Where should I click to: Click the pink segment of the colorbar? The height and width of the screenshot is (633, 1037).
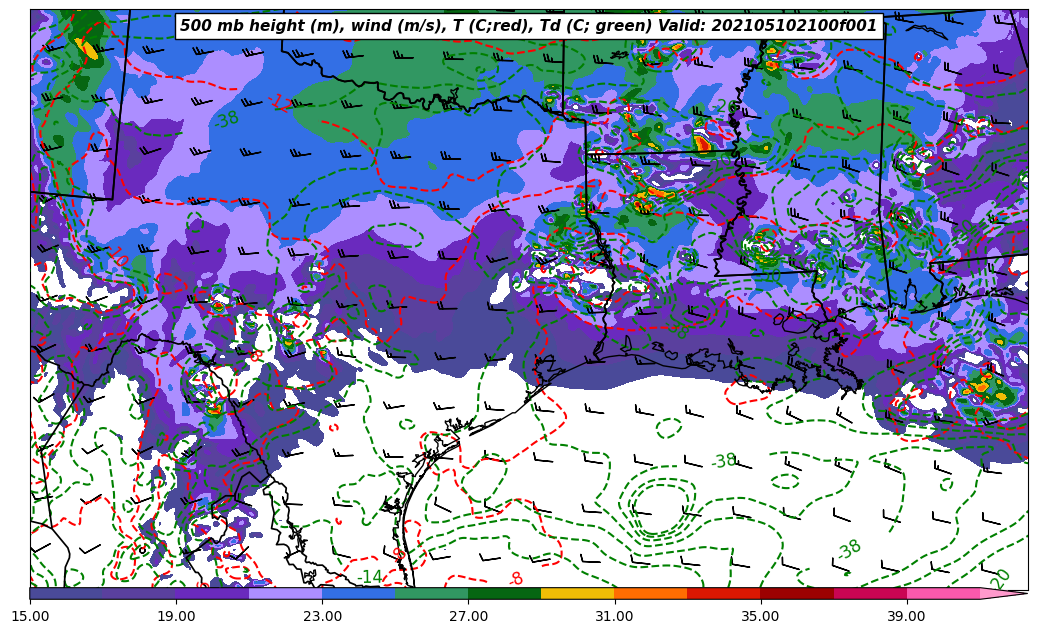tap(943, 593)
